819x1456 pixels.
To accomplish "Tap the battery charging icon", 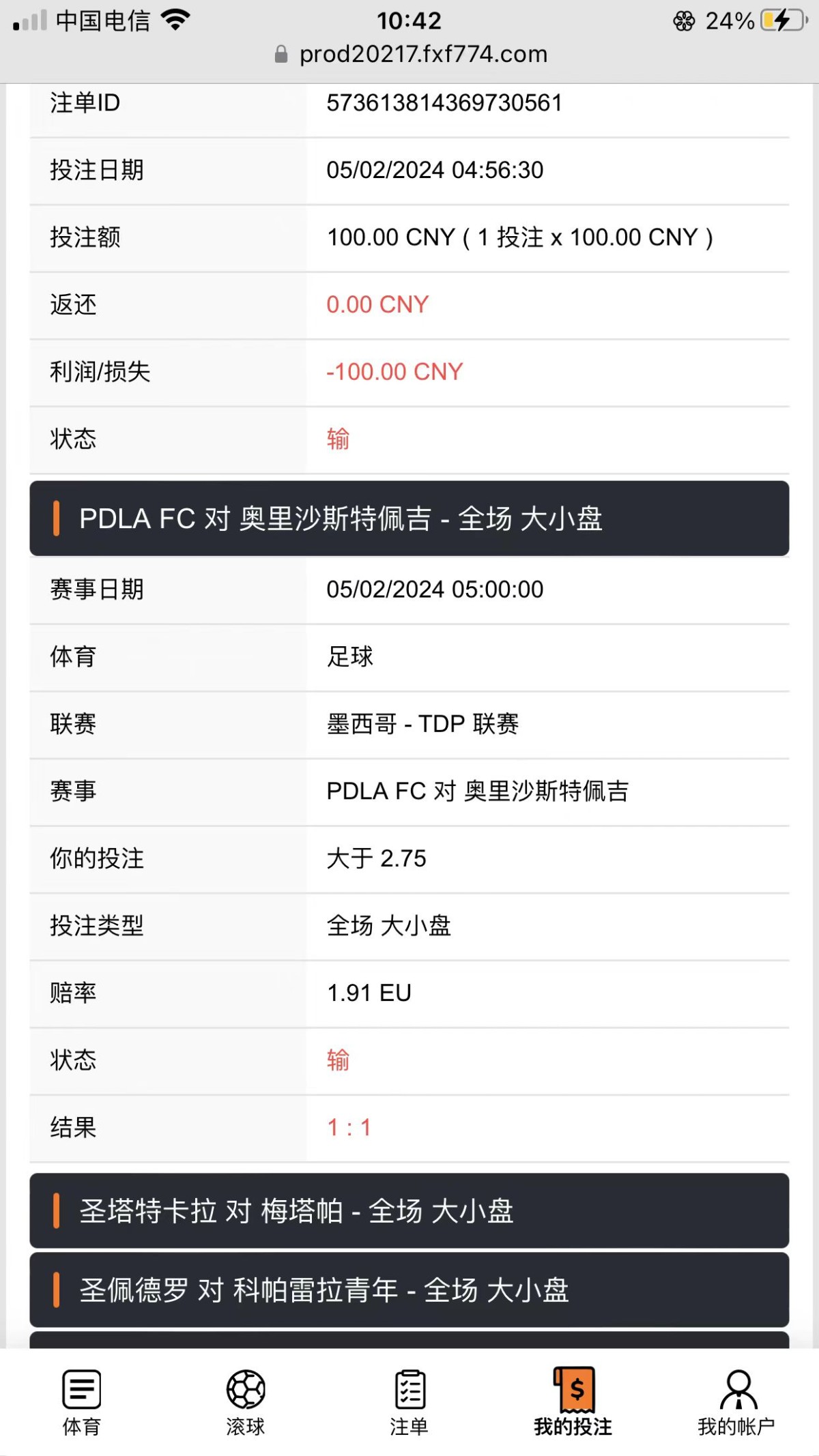I will pos(784,20).
